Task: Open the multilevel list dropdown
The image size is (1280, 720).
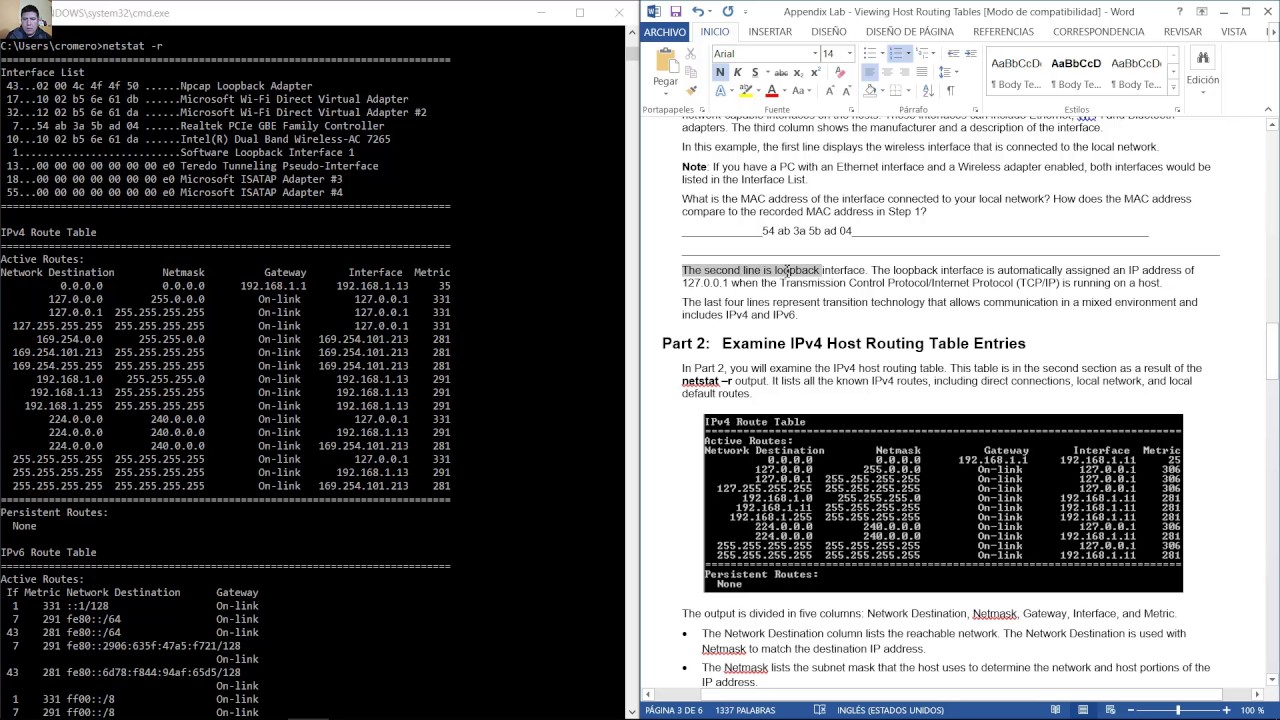Action: [x=933, y=54]
